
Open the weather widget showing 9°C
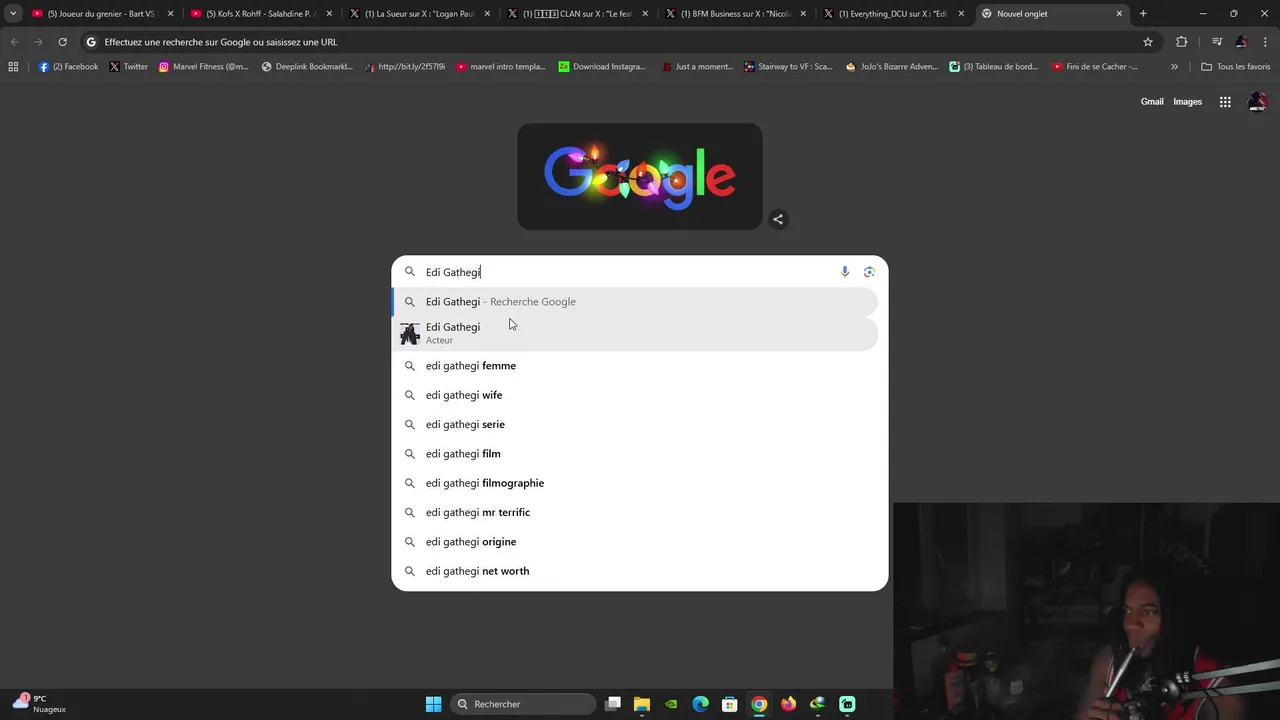(40, 703)
